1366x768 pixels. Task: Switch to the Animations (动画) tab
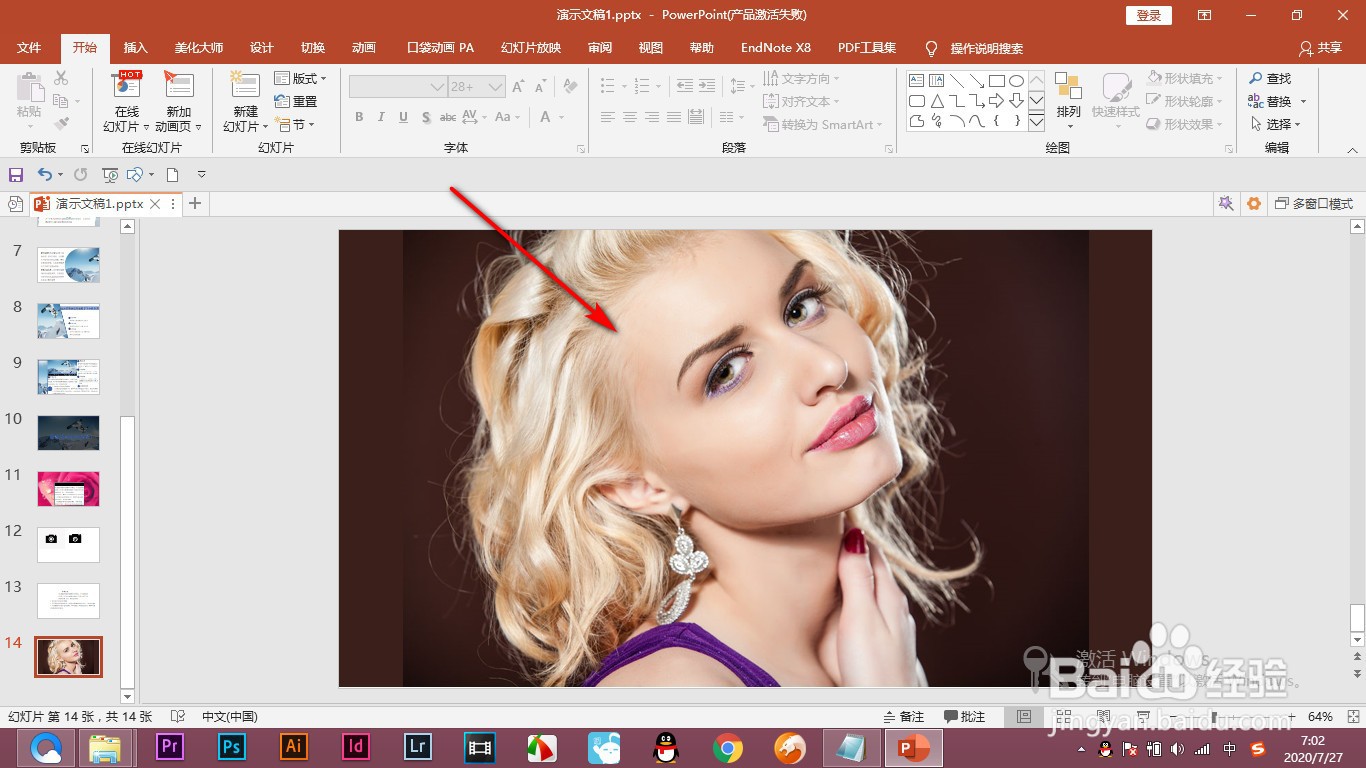363,48
